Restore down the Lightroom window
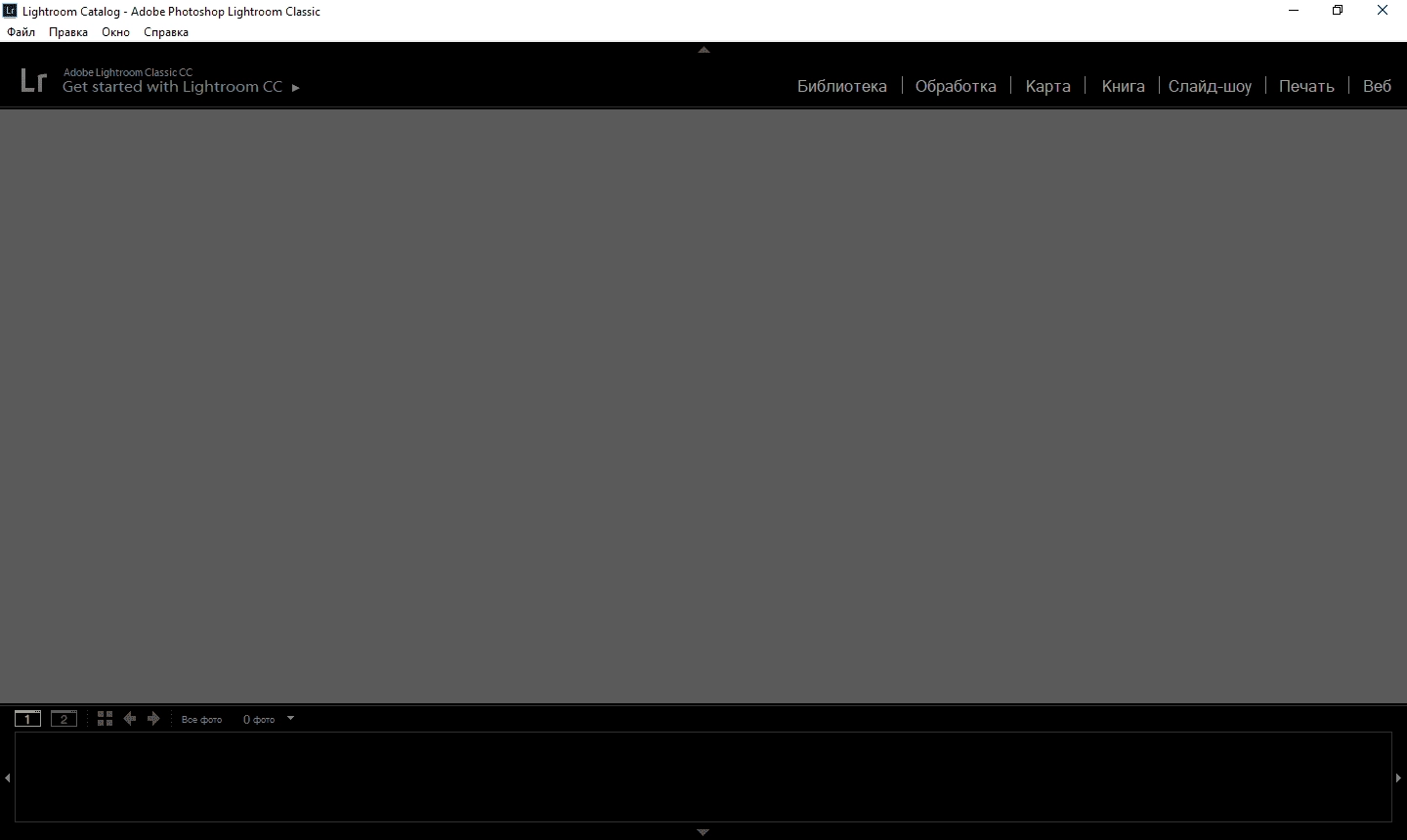This screenshot has height=840, width=1407. 1338,11
